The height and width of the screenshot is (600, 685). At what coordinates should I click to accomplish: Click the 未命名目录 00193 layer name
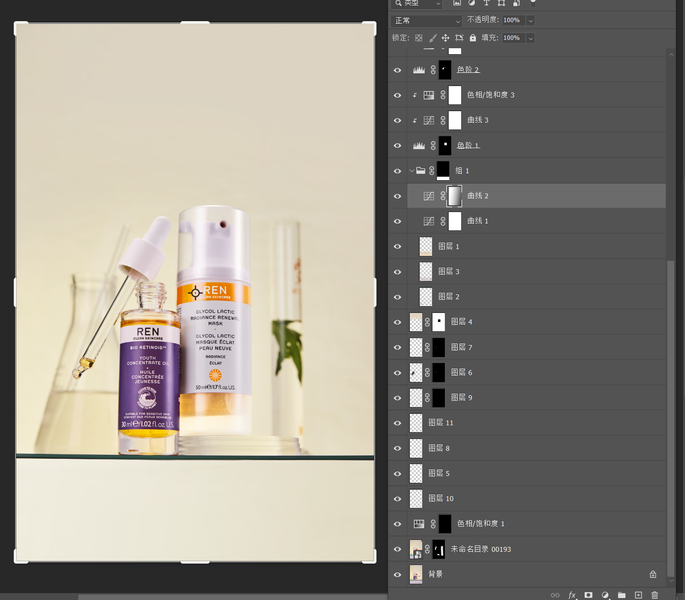(x=481, y=549)
